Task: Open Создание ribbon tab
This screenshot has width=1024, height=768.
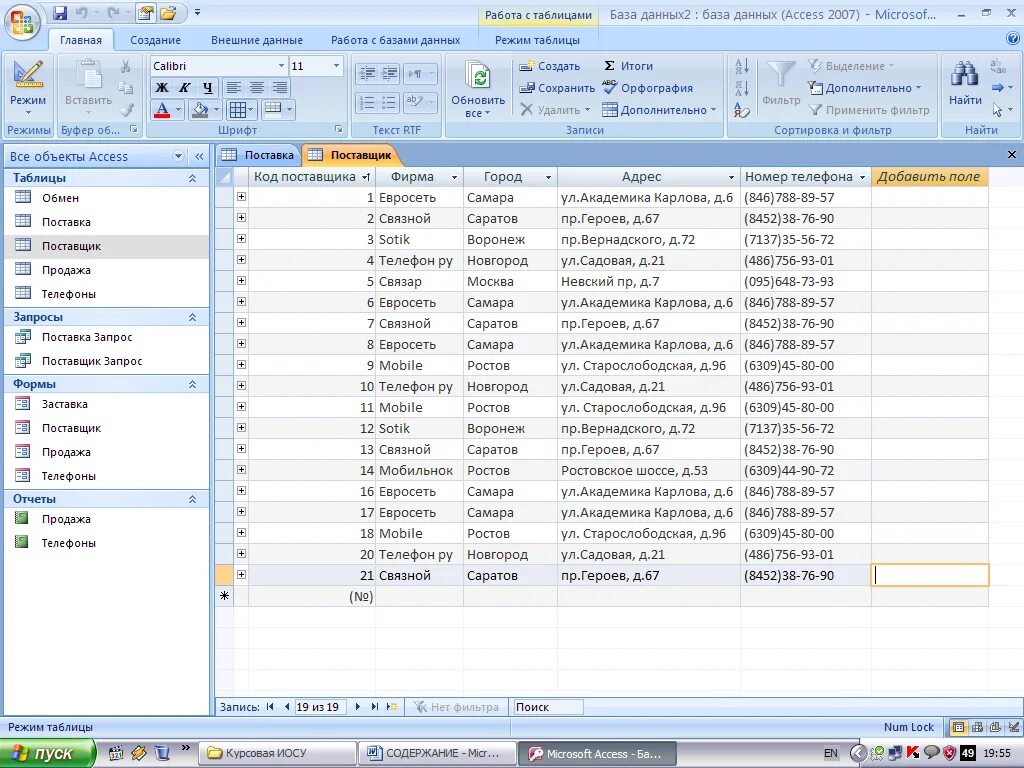Action: (x=155, y=40)
